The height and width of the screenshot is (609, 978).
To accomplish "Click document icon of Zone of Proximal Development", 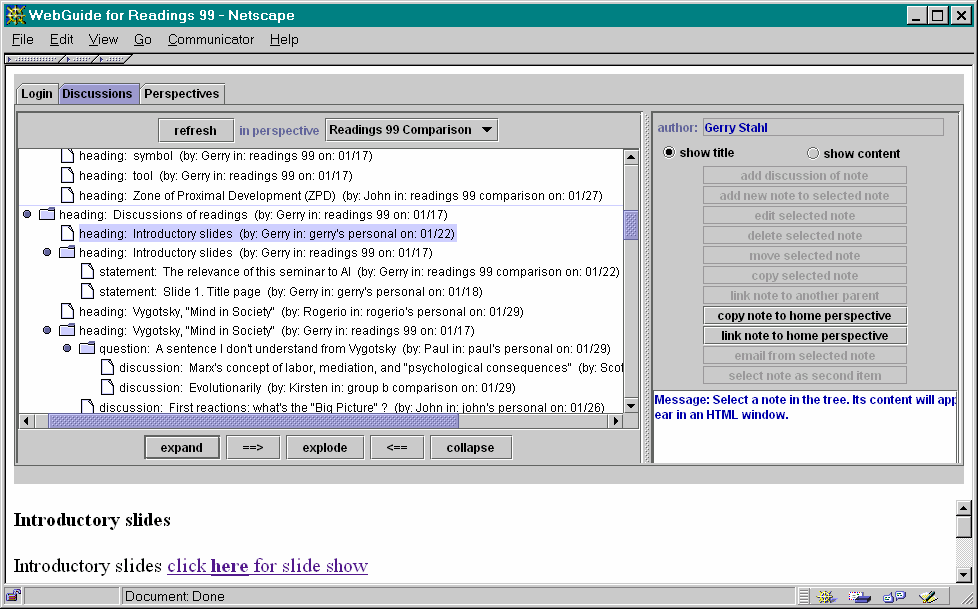I will 67,196.
